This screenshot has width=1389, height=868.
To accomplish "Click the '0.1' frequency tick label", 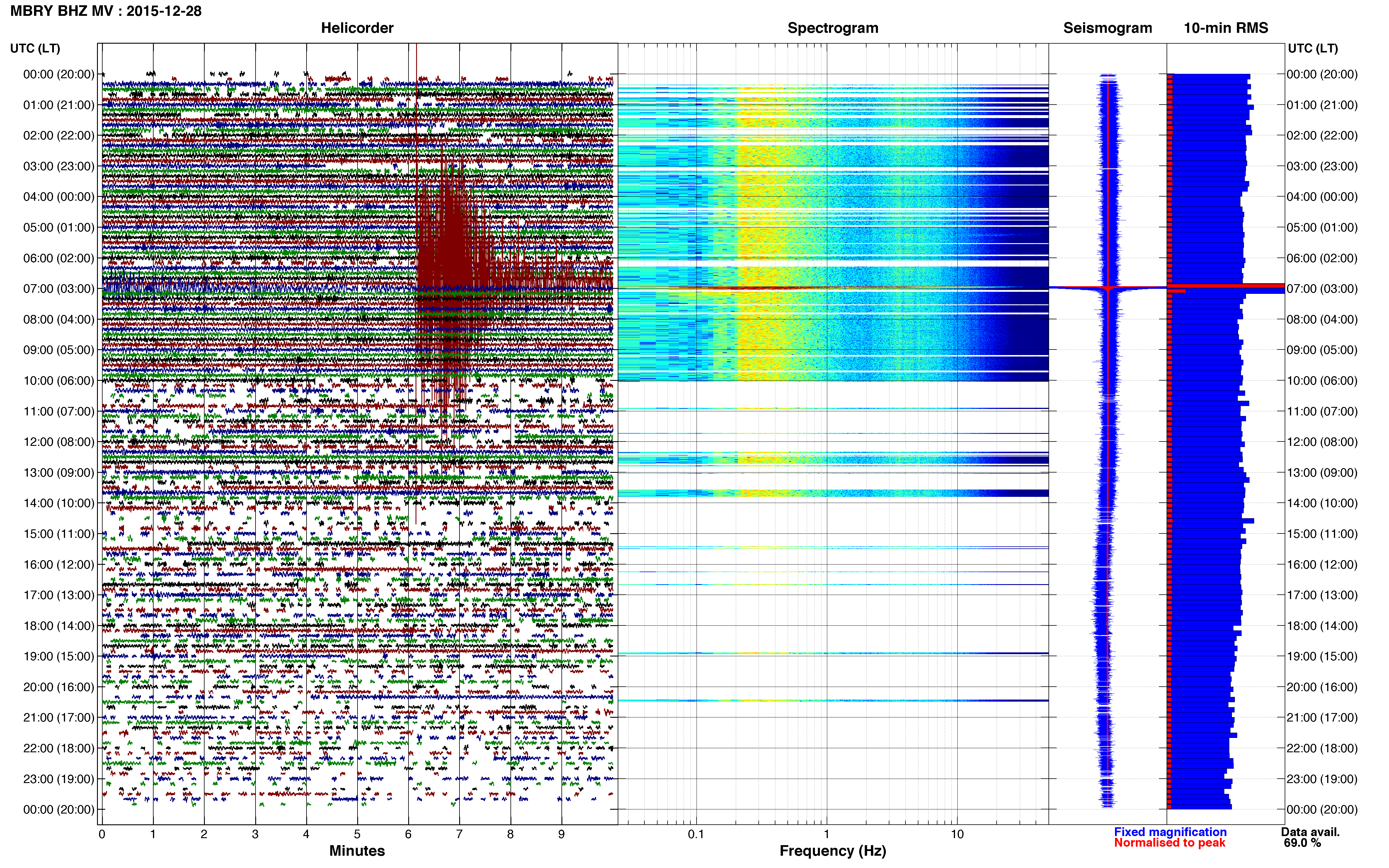I will [x=696, y=834].
